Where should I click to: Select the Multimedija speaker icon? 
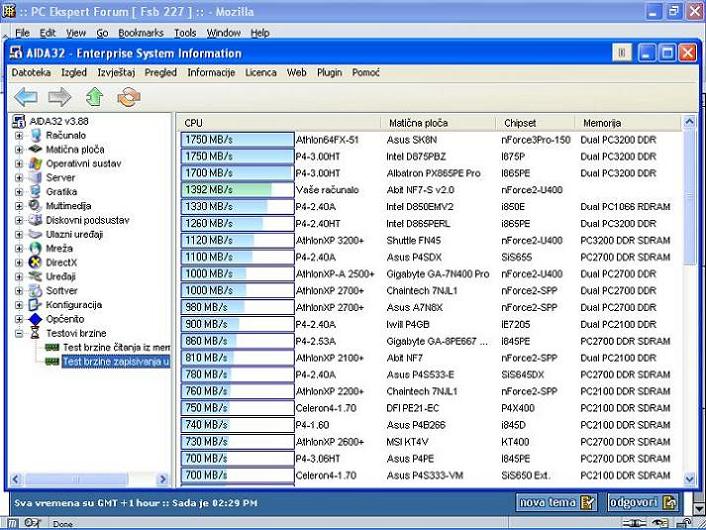[x=36, y=205]
